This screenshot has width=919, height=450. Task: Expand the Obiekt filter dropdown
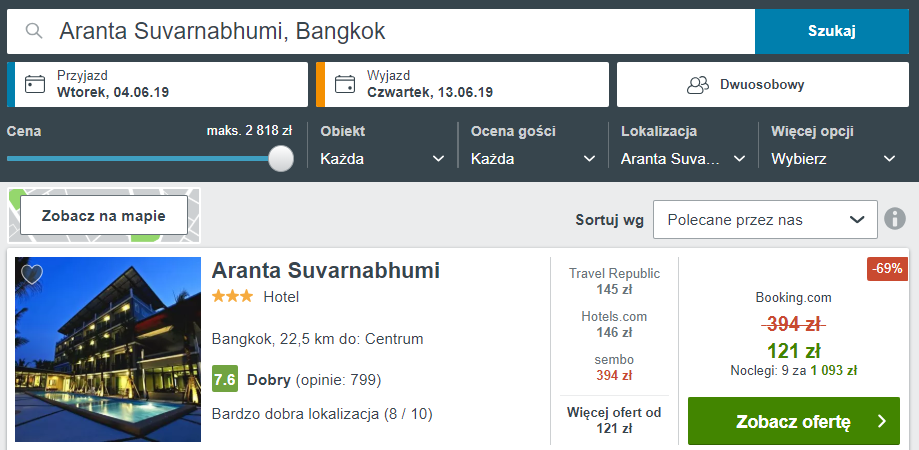click(382, 158)
